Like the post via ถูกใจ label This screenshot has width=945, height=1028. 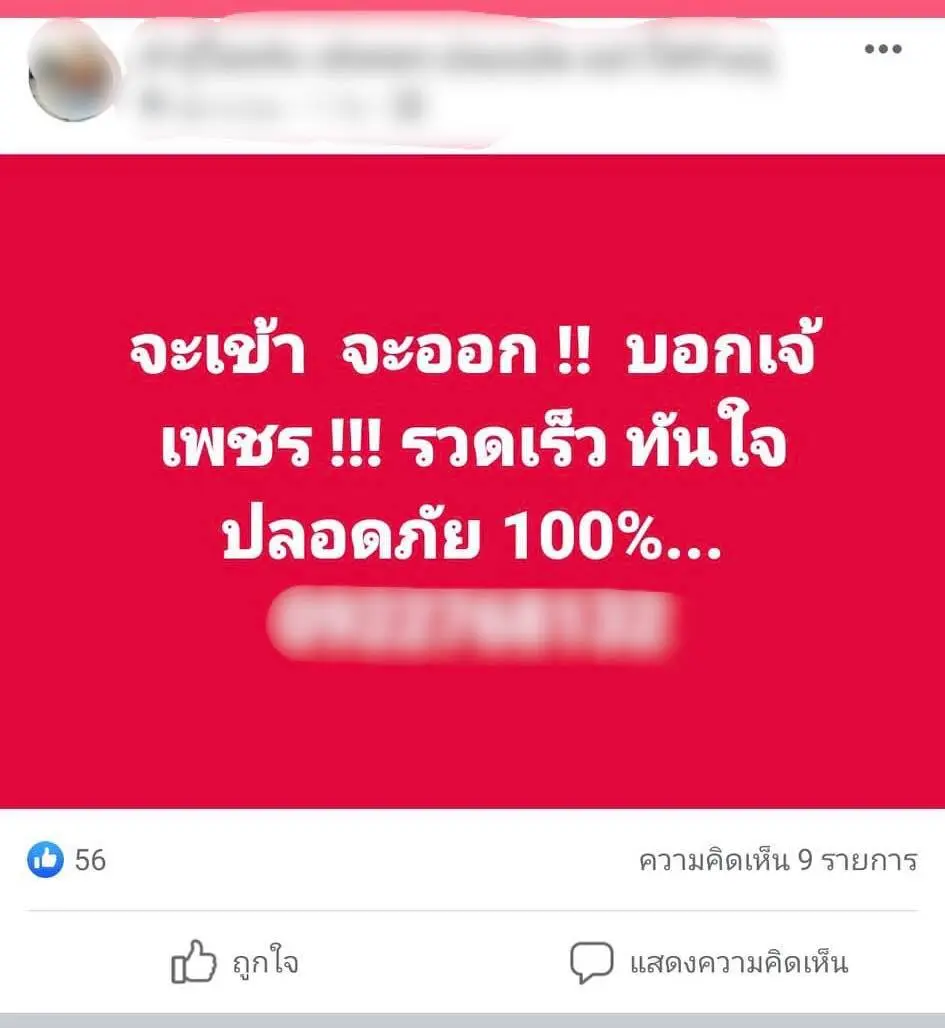click(266, 963)
